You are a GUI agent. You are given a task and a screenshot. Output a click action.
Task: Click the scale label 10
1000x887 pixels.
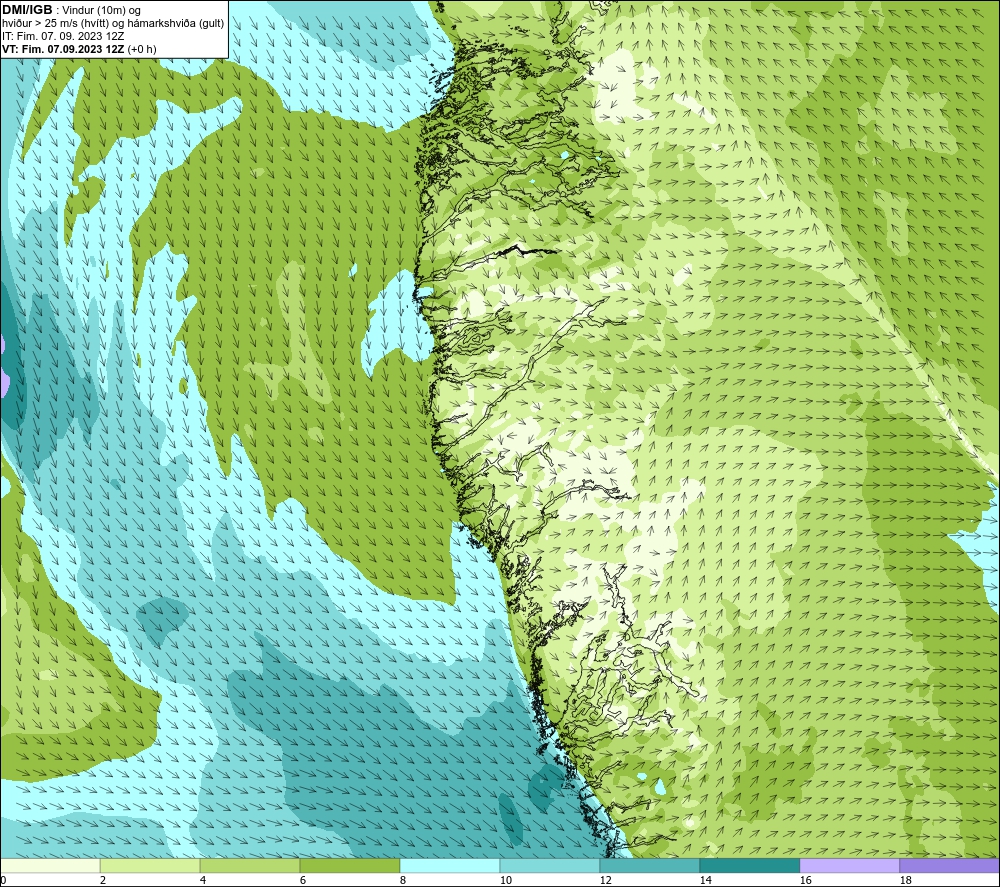tap(505, 881)
